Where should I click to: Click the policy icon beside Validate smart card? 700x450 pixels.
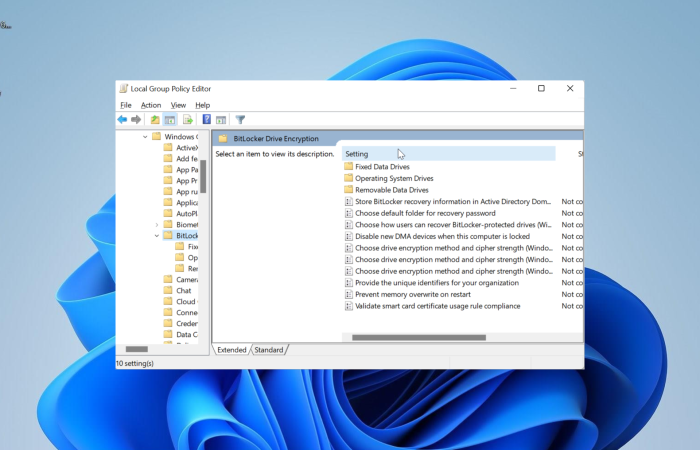click(349, 306)
